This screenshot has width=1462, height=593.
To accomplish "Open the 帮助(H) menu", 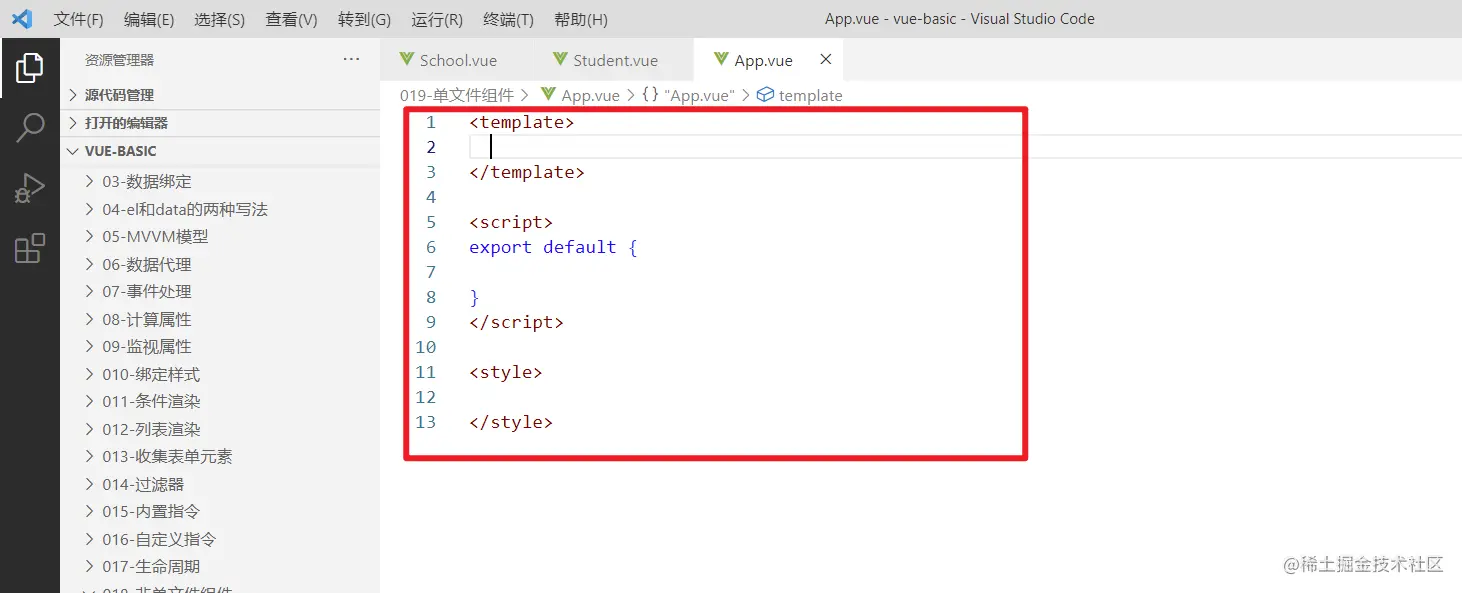I will point(580,19).
